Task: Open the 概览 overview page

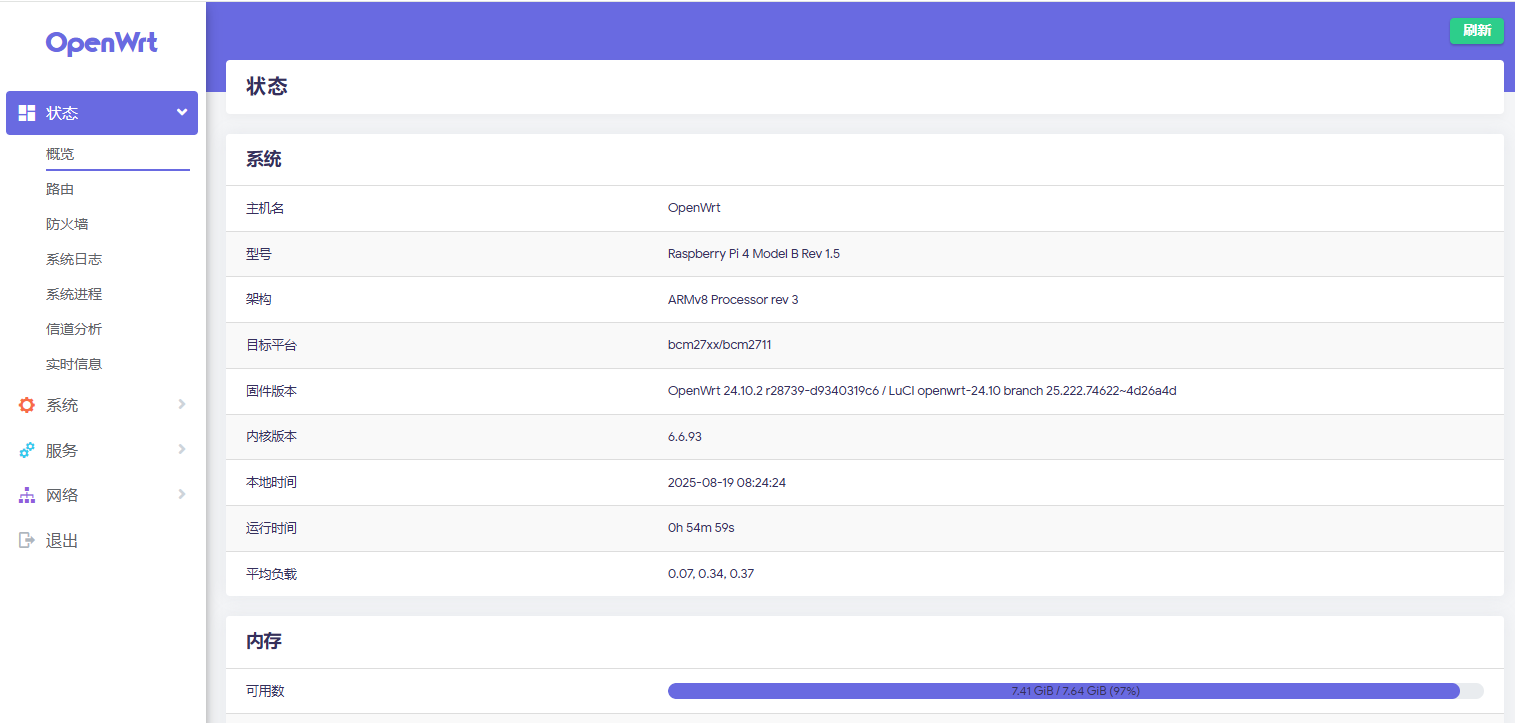Action: click(x=60, y=154)
